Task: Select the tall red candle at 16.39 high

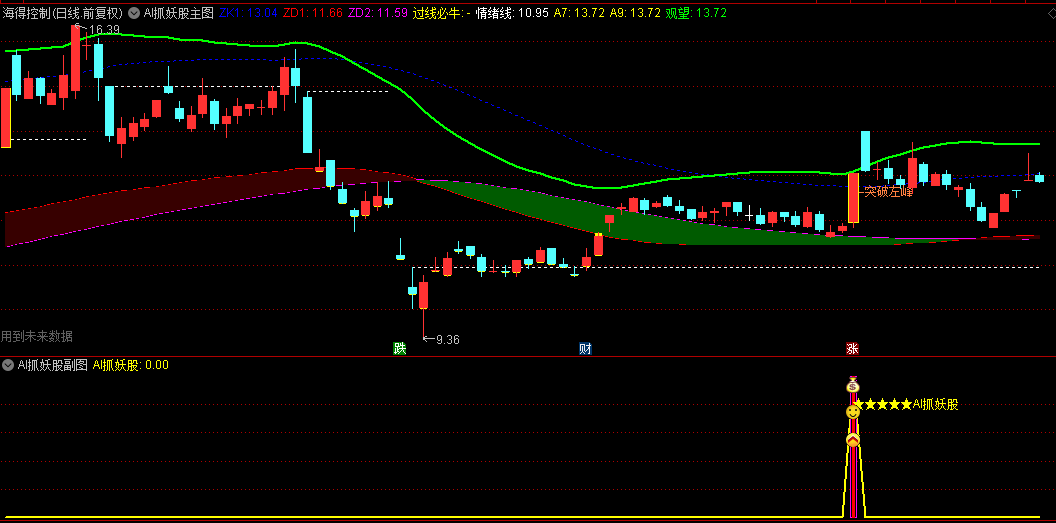Action: [75, 58]
